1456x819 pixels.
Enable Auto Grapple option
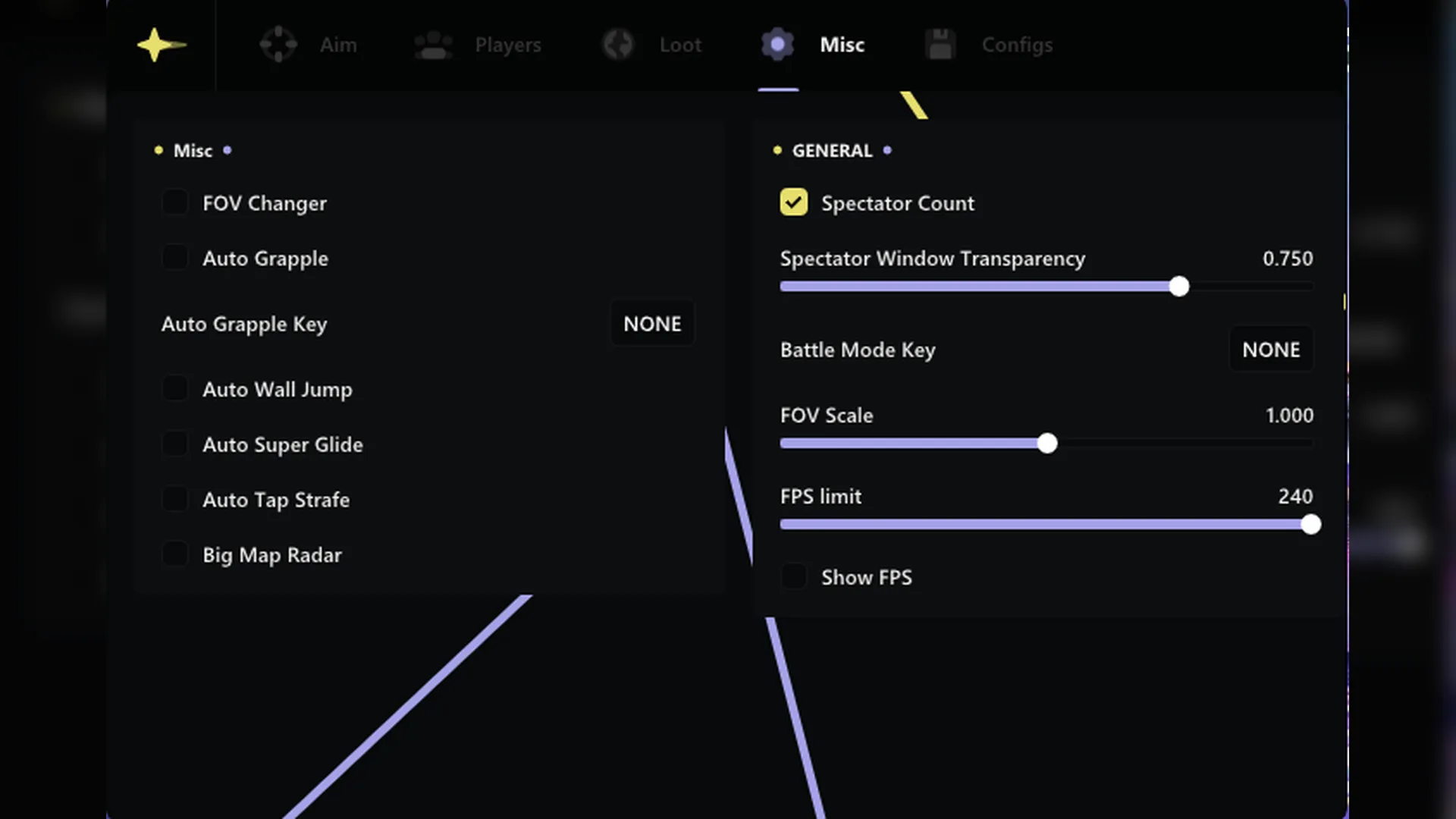coord(175,258)
